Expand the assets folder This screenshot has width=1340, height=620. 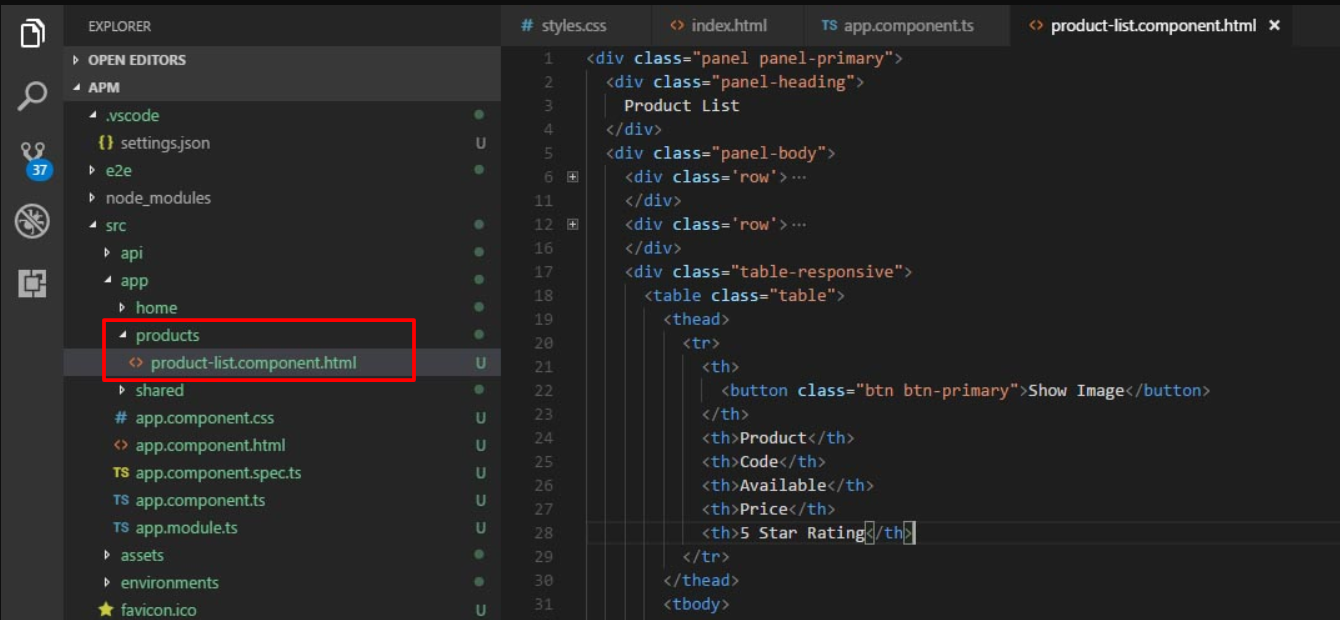click(x=108, y=555)
